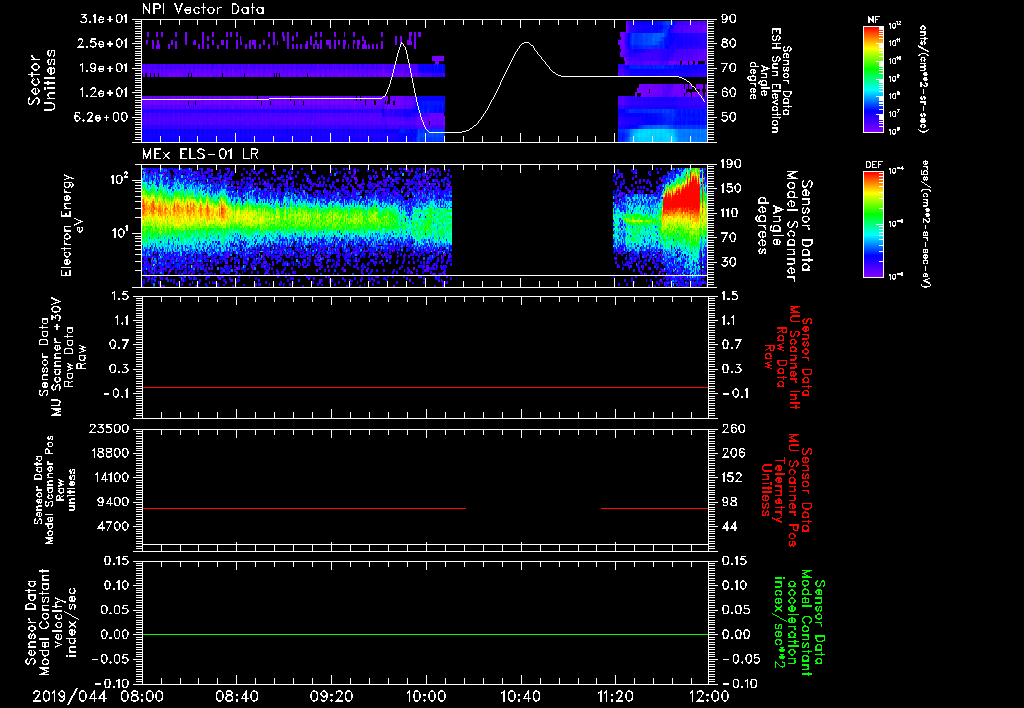This screenshot has width=1024, height=708.
Task: Click the 50 degree Sun elevation tick
Action: (x=729, y=118)
